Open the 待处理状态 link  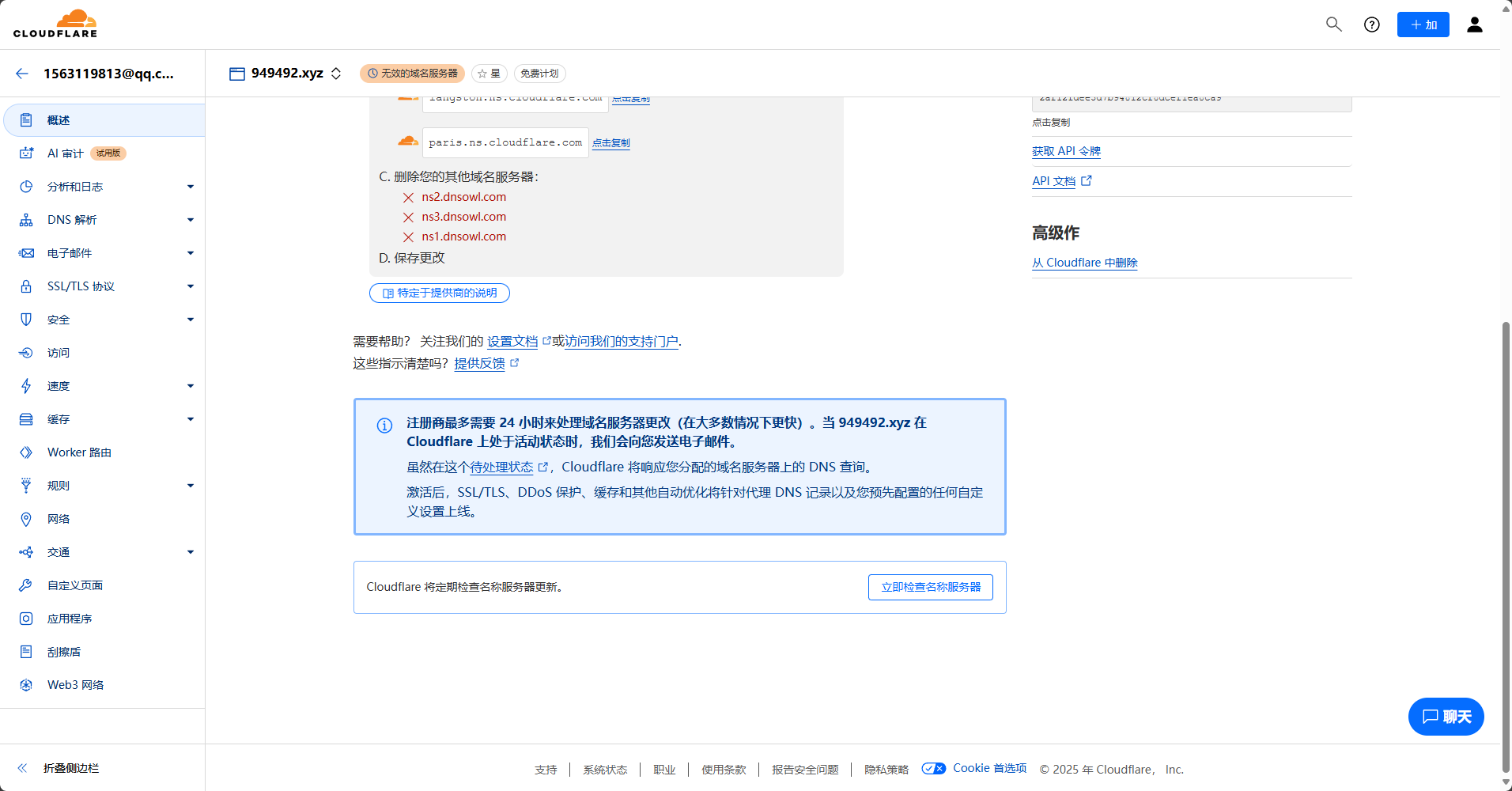pos(501,467)
